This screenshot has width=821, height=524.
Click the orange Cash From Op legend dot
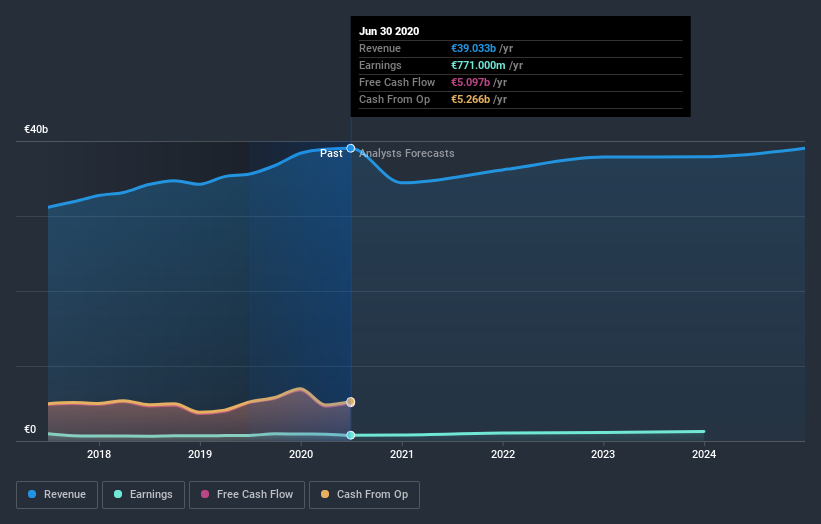coord(325,494)
